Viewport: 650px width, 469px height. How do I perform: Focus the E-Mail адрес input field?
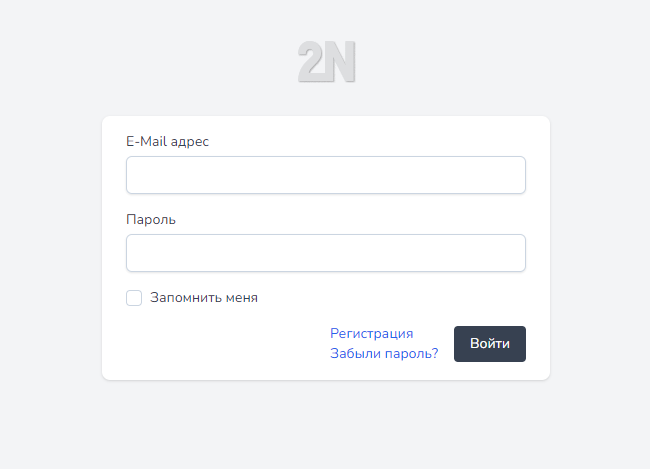tap(325, 175)
